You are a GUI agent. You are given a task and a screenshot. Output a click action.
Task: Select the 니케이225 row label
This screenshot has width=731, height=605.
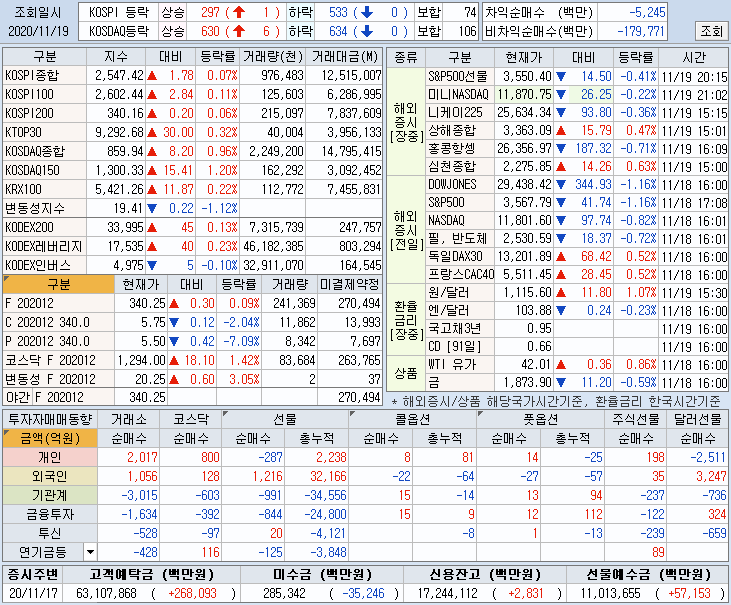point(460,112)
